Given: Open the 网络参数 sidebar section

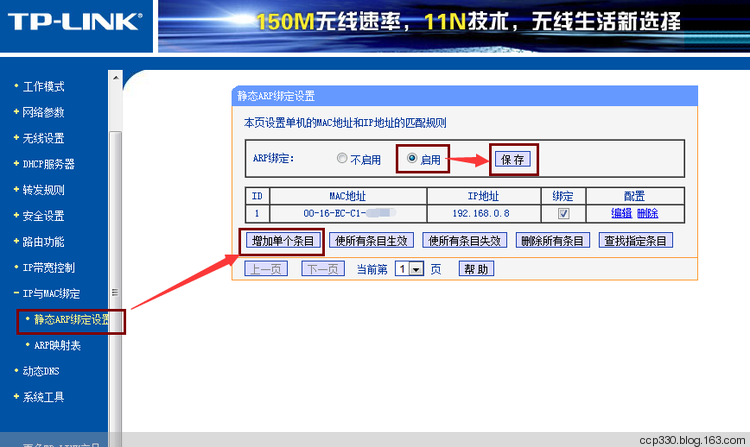Looking at the screenshot, I should point(43,112).
